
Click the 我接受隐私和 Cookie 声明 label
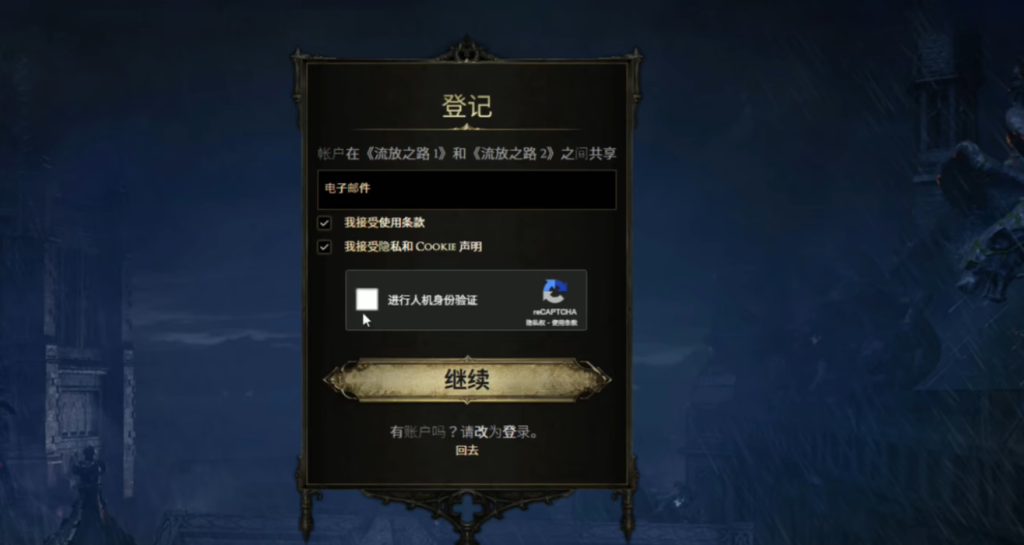(x=413, y=247)
